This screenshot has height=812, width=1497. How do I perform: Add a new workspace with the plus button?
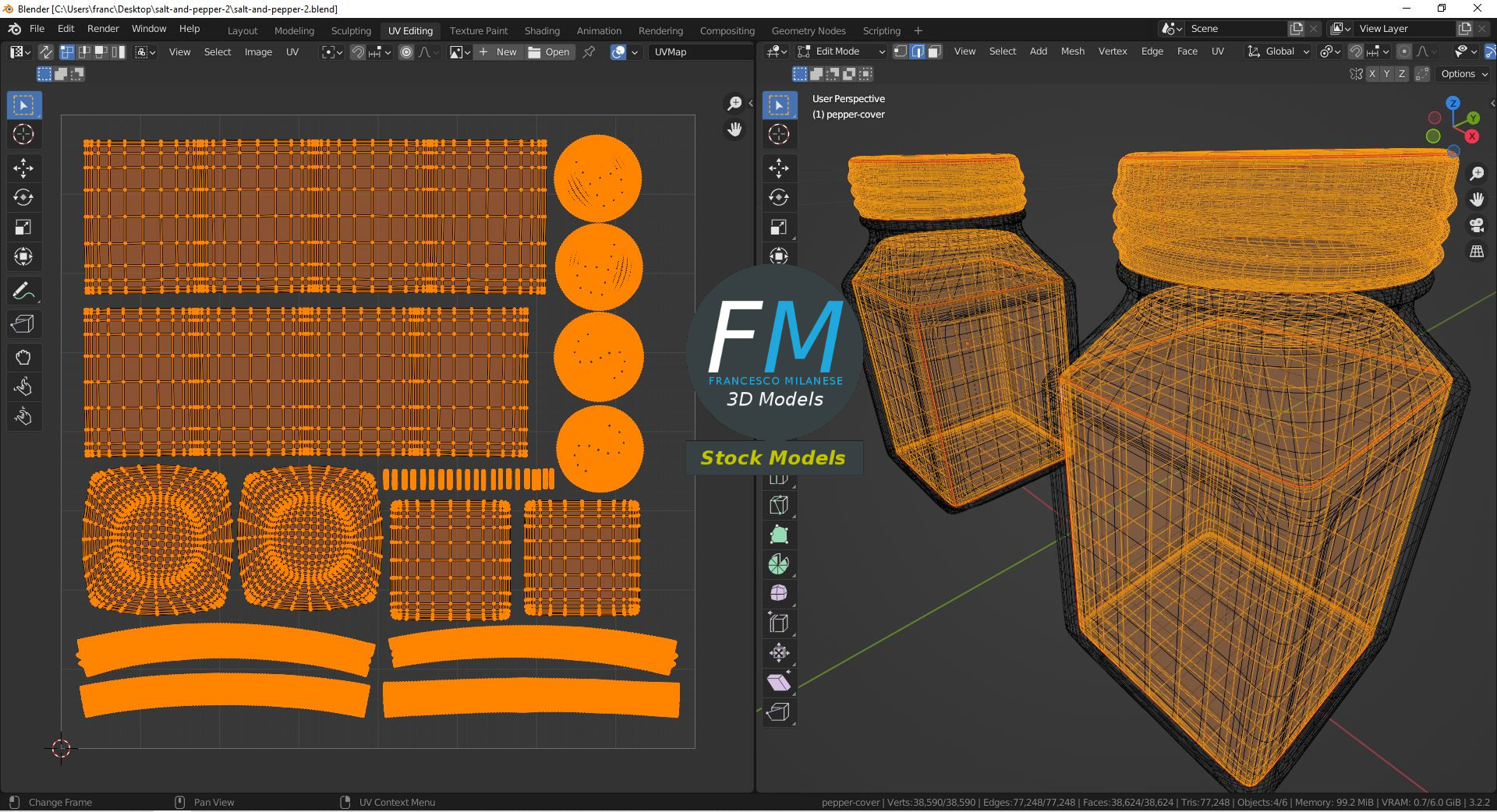tap(918, 31)
